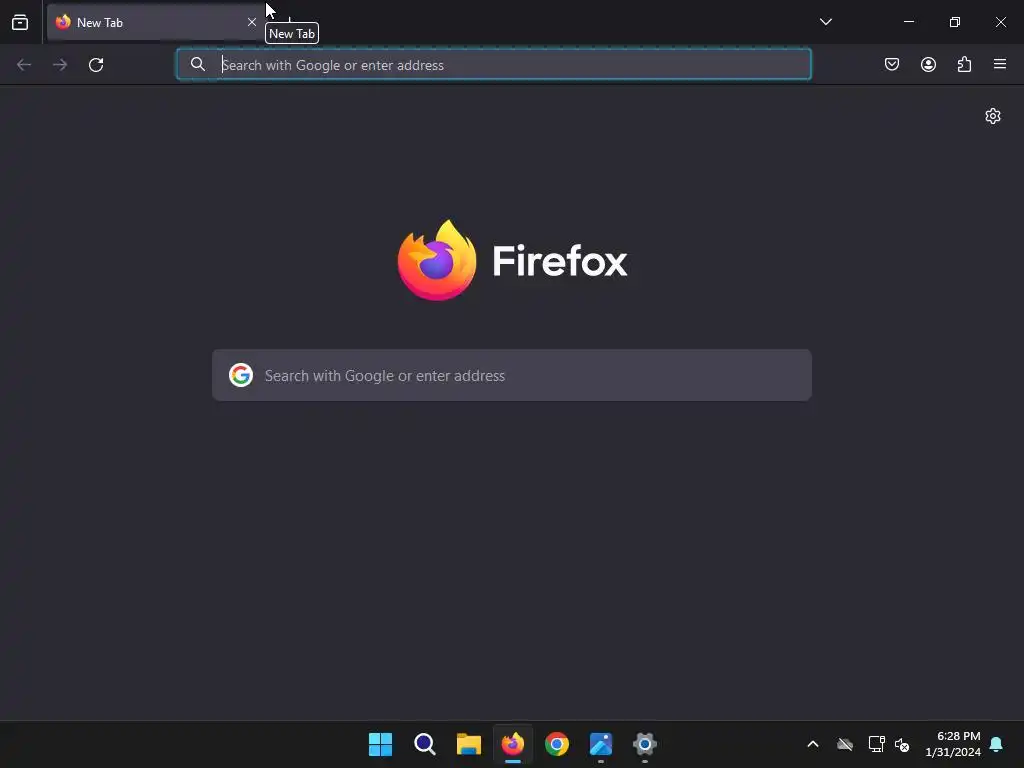Reload the current page

[96, 65]
